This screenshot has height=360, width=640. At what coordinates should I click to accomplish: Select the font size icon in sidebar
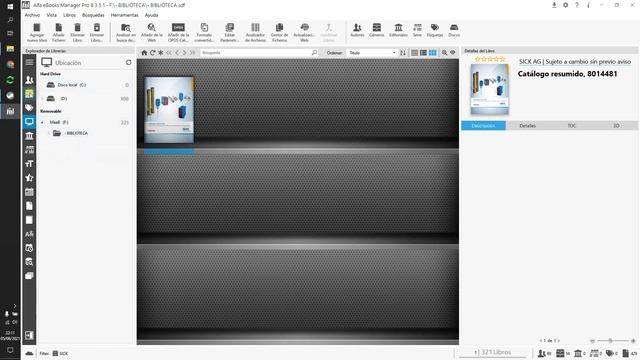coord(29,164)
